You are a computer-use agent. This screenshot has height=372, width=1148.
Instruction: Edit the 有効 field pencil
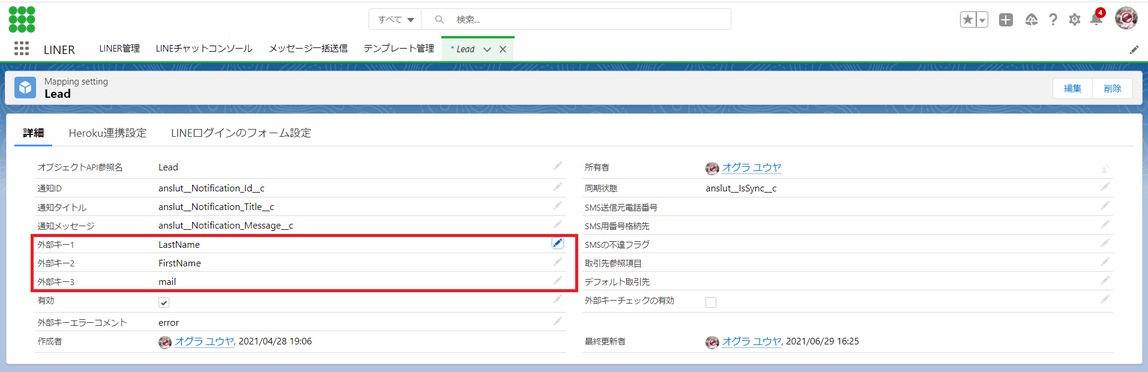point(558,299)
